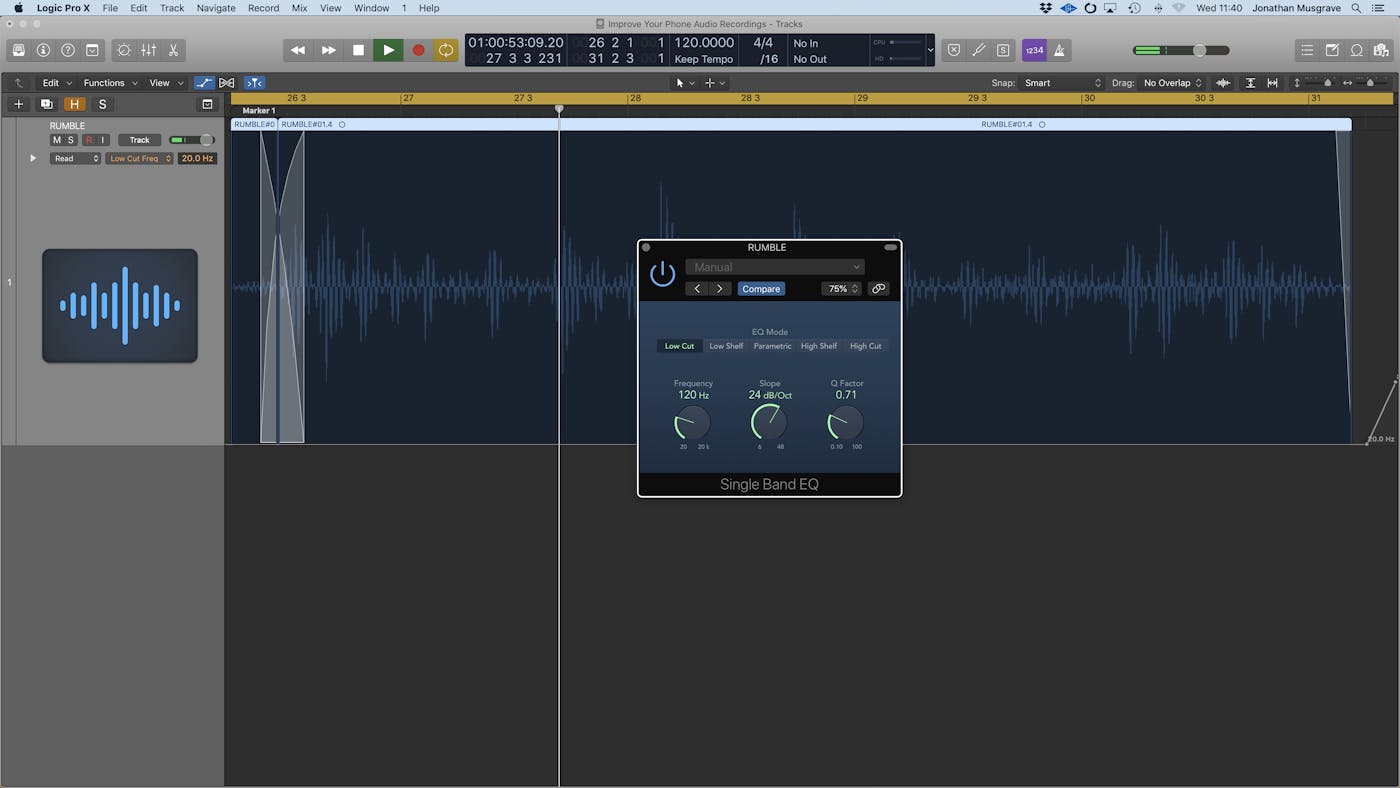
Task: Toggle the yellow Cycle mode button
Action: [446, 50]
